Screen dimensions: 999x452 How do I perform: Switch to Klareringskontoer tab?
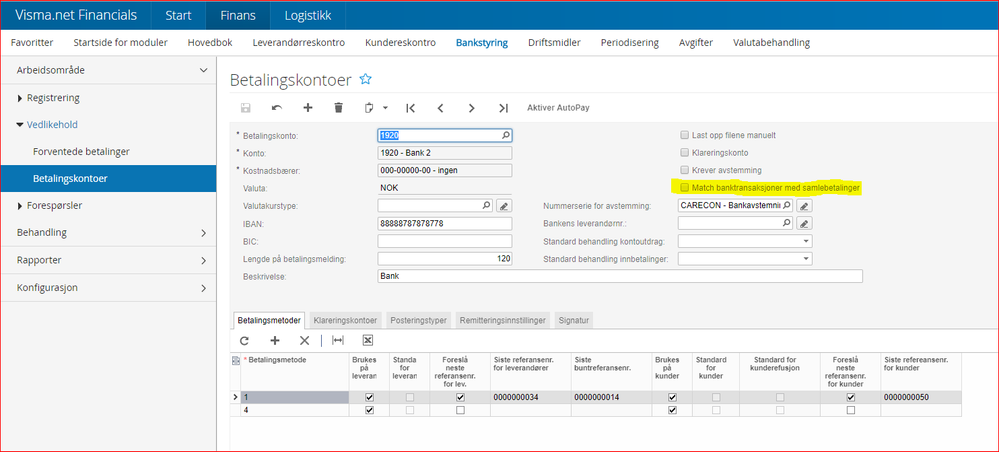(346, 321)
